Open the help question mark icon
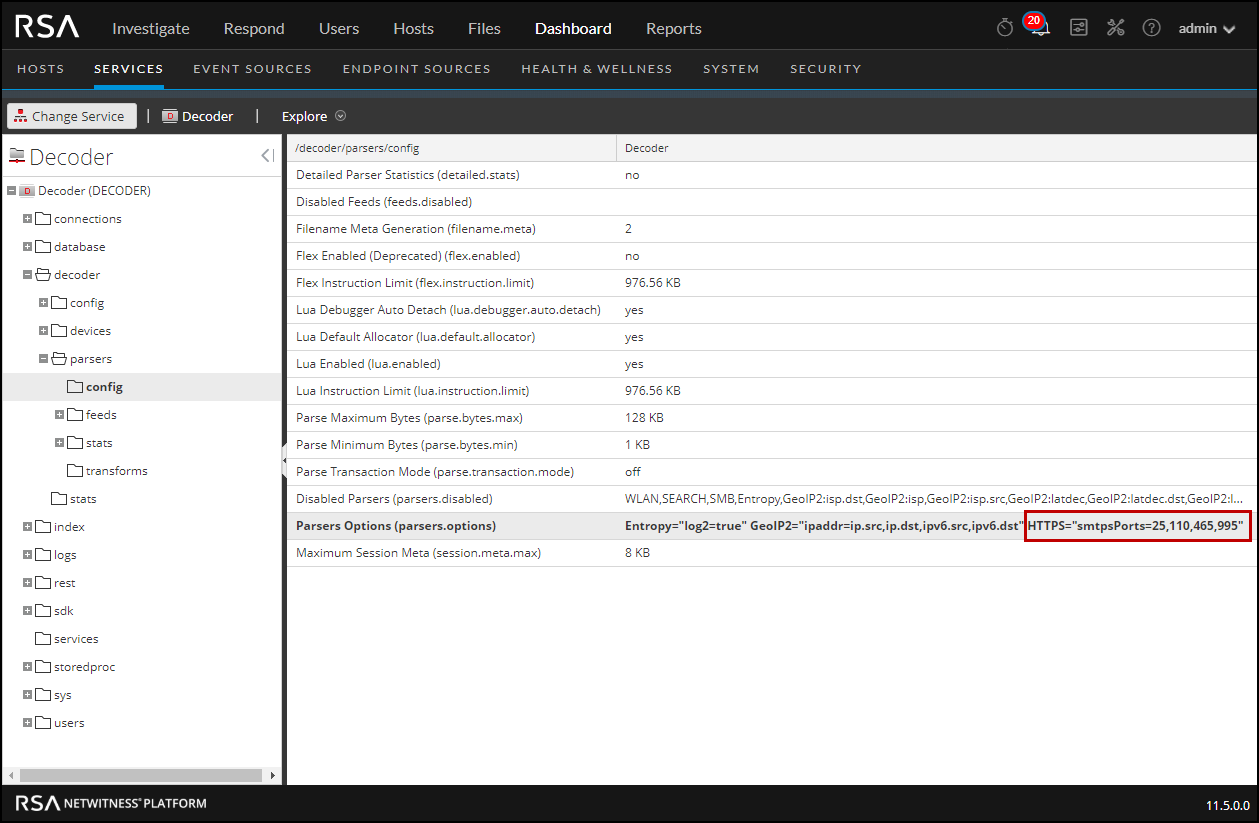This screenshot has width=1259, height=823. pyautogui.click(x=1152, y=28)
